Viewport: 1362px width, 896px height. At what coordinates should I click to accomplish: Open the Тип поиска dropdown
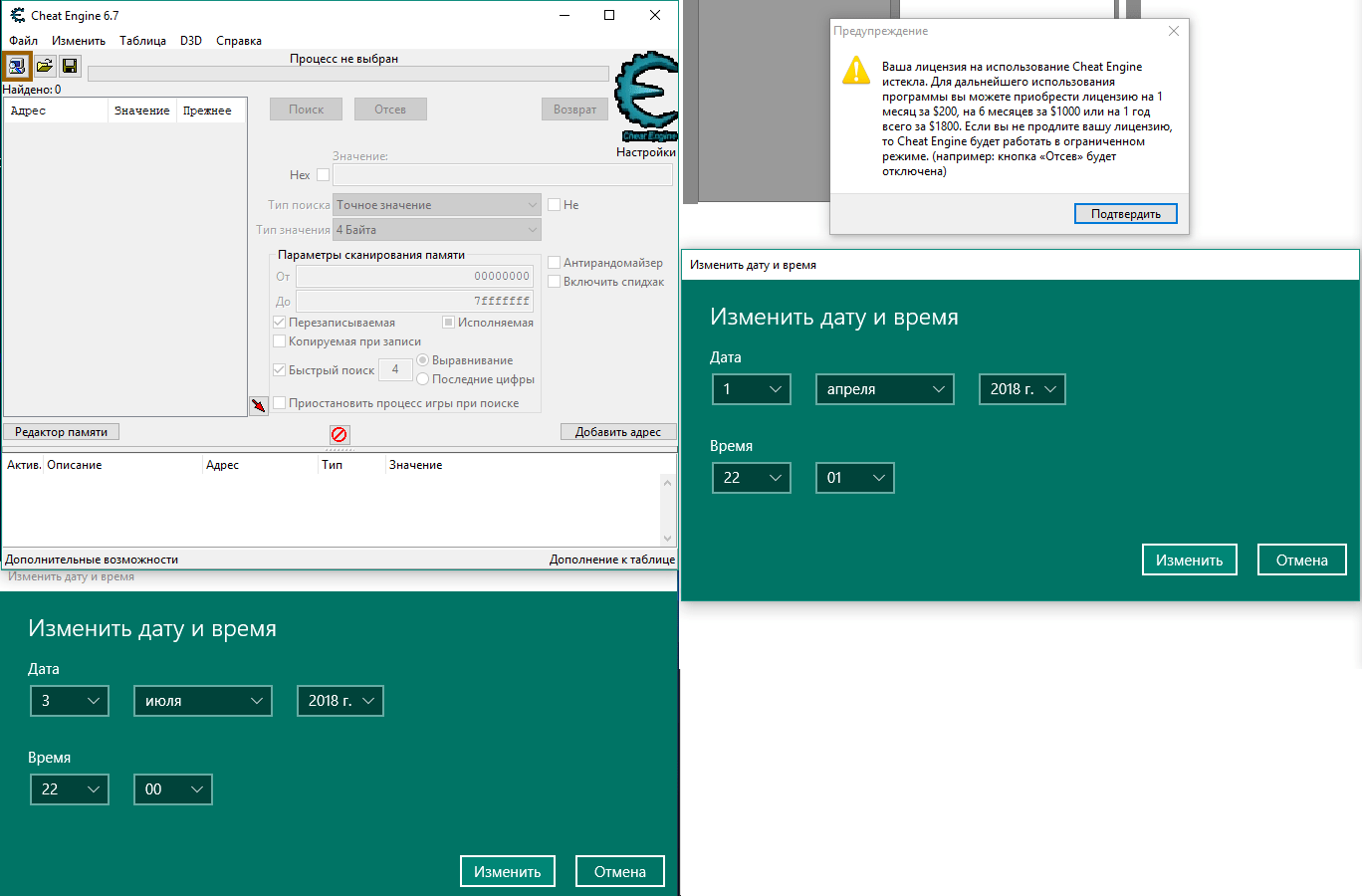coord(437,205)
